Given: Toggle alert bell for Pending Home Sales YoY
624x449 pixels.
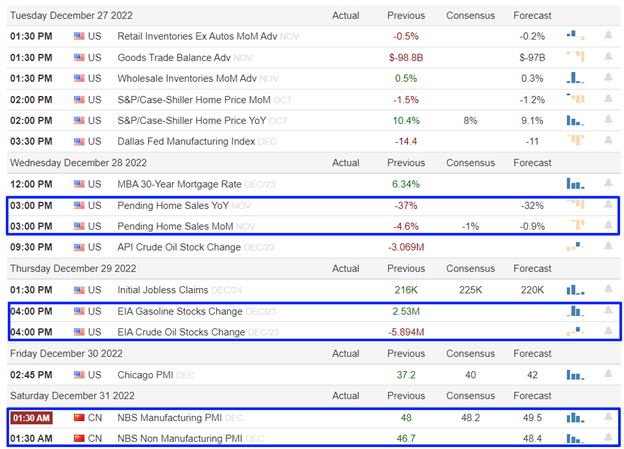Looking at the screenshot, I should (607, 205).
